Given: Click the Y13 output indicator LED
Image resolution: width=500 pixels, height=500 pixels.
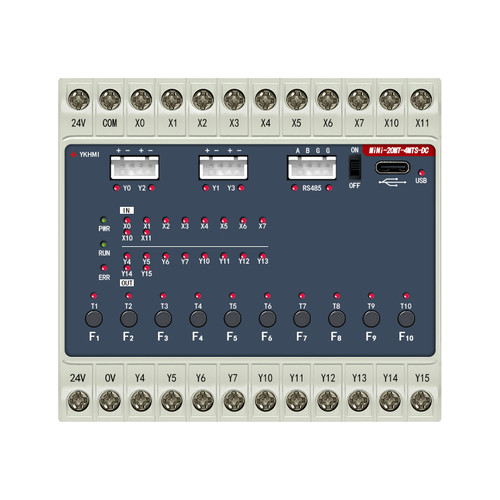Looking at the screenshot, I should click(263, 256).
